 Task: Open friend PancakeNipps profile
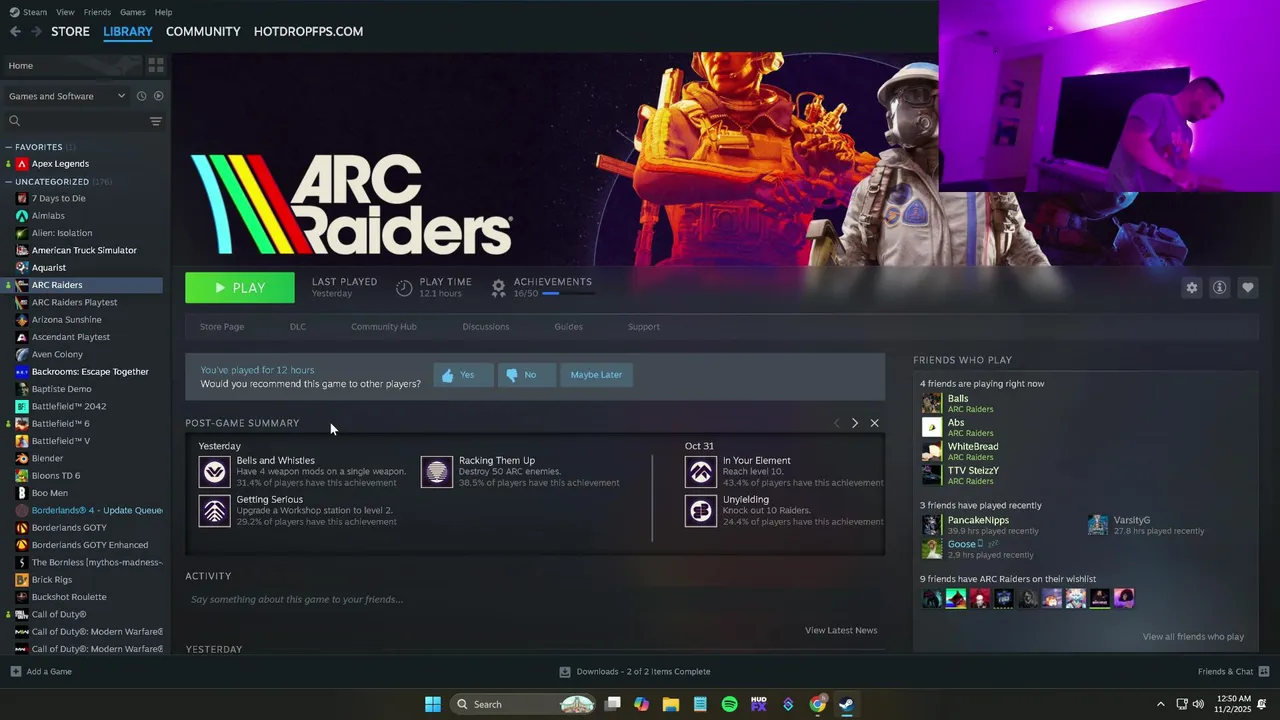(x=978, y=520)
